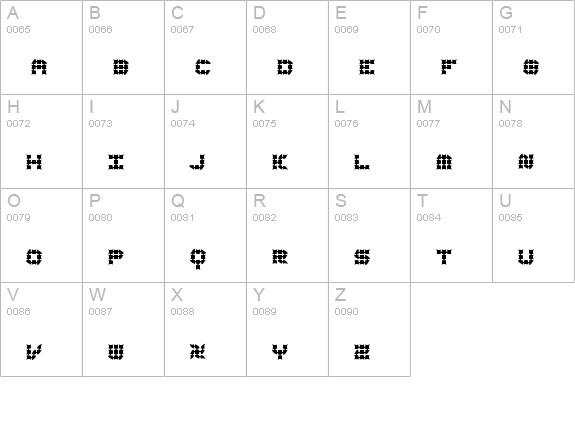This screenshot has height=421, width=575.
Task: Select the K glyph cell coded 0075
Action: 288,142
